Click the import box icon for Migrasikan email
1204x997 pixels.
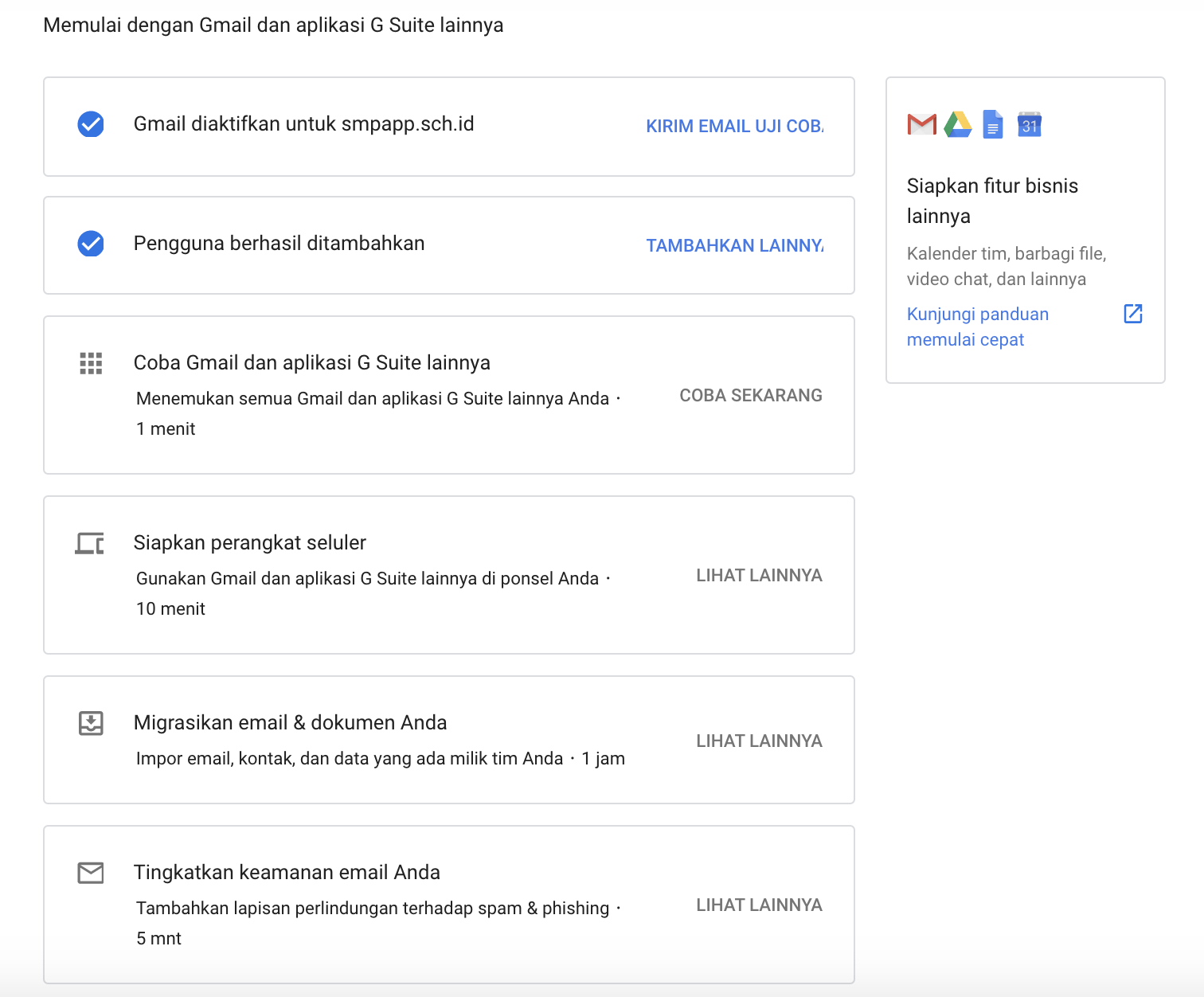[91, 723]
